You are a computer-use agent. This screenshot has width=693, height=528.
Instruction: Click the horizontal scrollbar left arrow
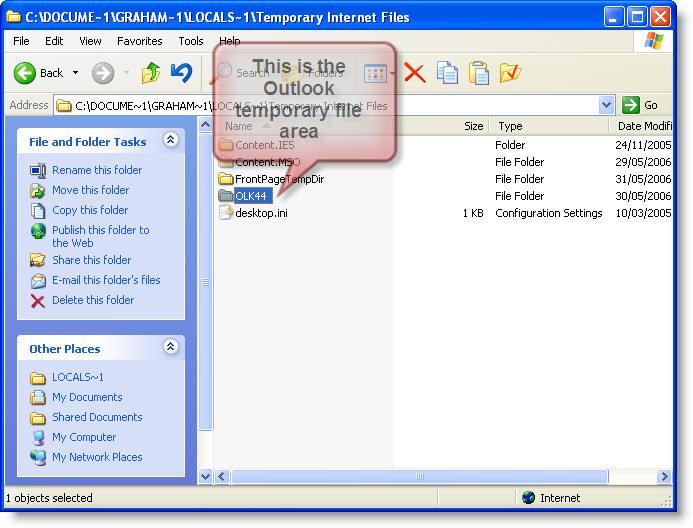point(222,476)
